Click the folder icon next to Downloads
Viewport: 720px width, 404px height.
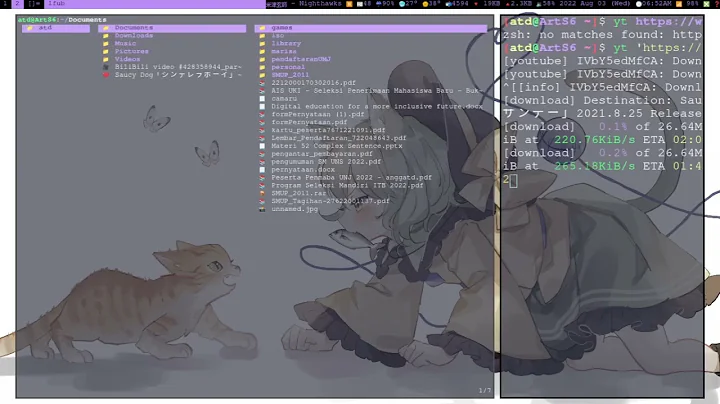tap(106, 36)
